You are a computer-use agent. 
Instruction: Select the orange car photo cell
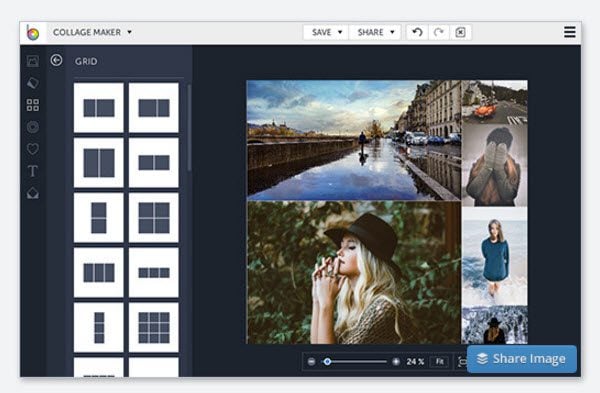494,101
